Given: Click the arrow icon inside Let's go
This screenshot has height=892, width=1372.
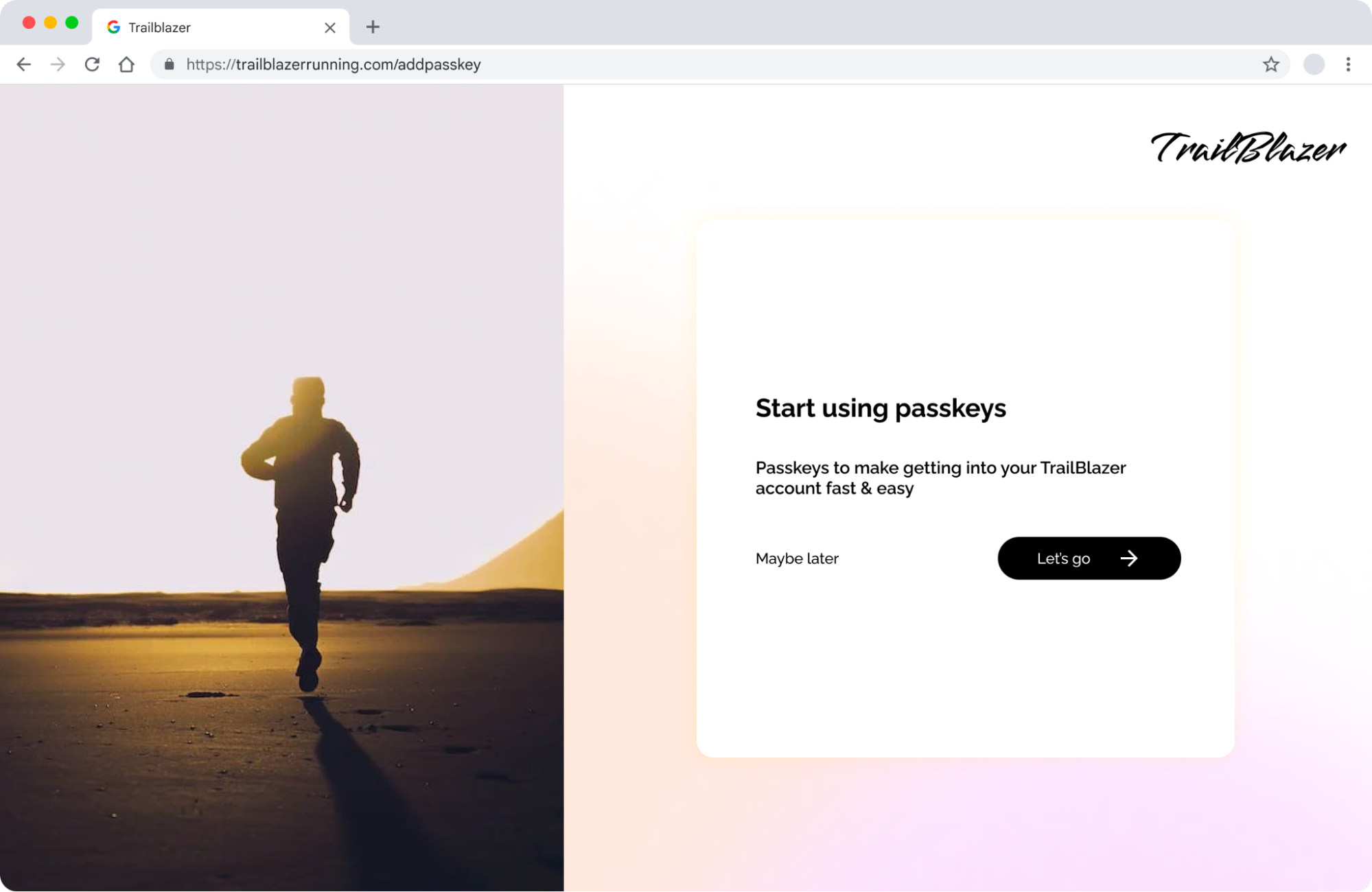Looking at the screenshot, I should 1129,558.
